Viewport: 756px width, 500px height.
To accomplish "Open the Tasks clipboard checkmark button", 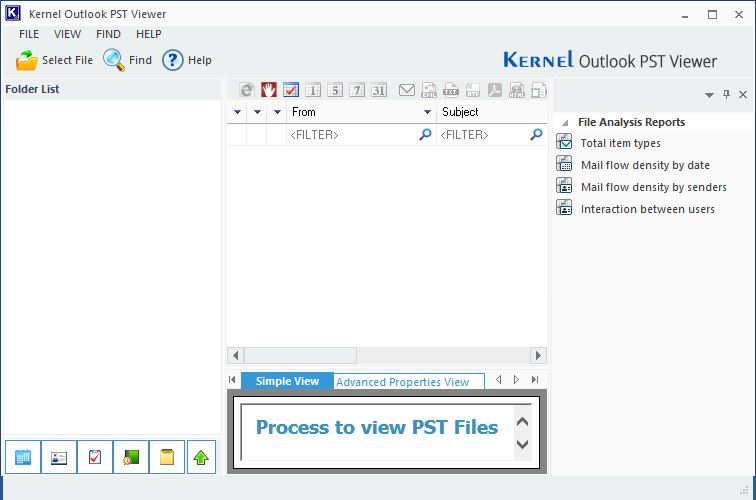I will point(95,457).
